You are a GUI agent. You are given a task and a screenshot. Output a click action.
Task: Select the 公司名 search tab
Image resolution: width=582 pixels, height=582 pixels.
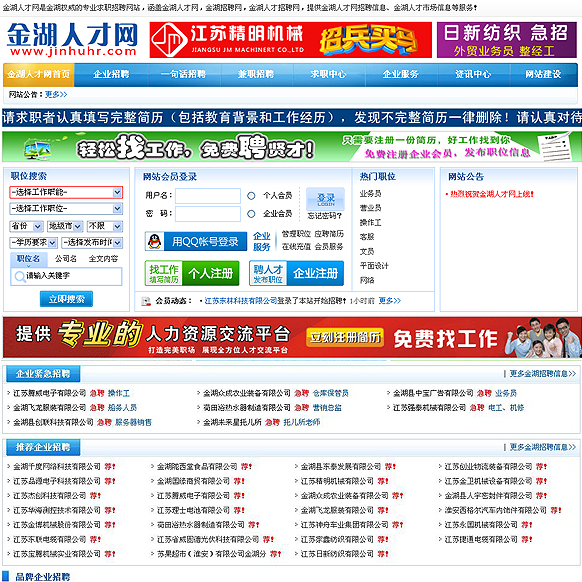[x=66, y=259]
